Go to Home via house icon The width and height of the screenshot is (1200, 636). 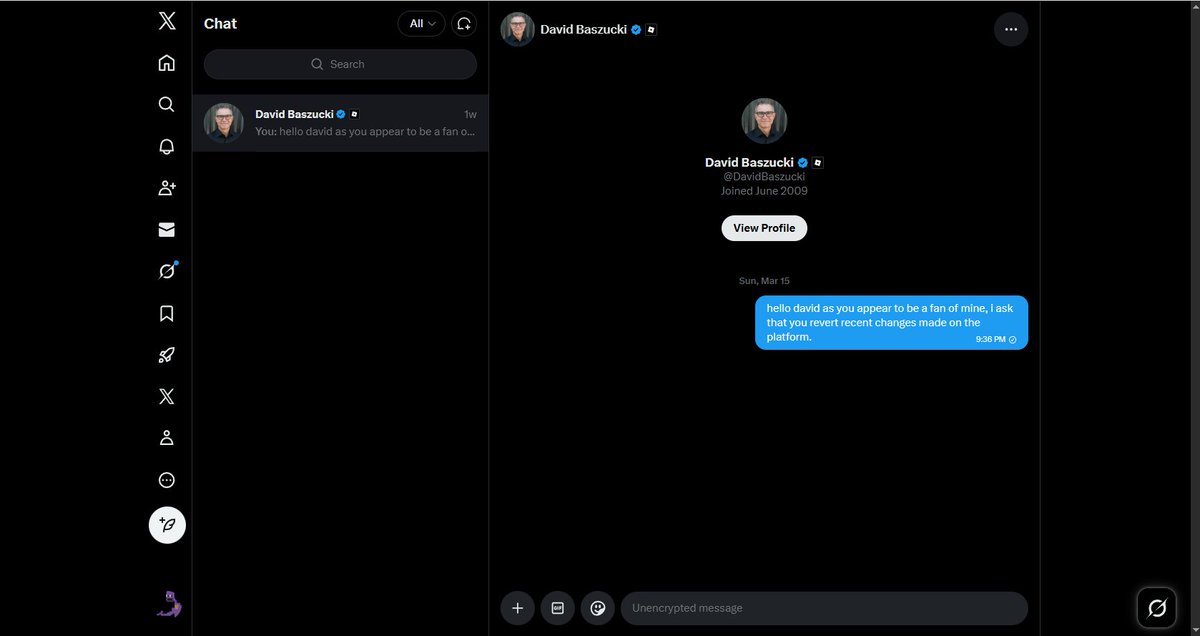click(167, 63)
